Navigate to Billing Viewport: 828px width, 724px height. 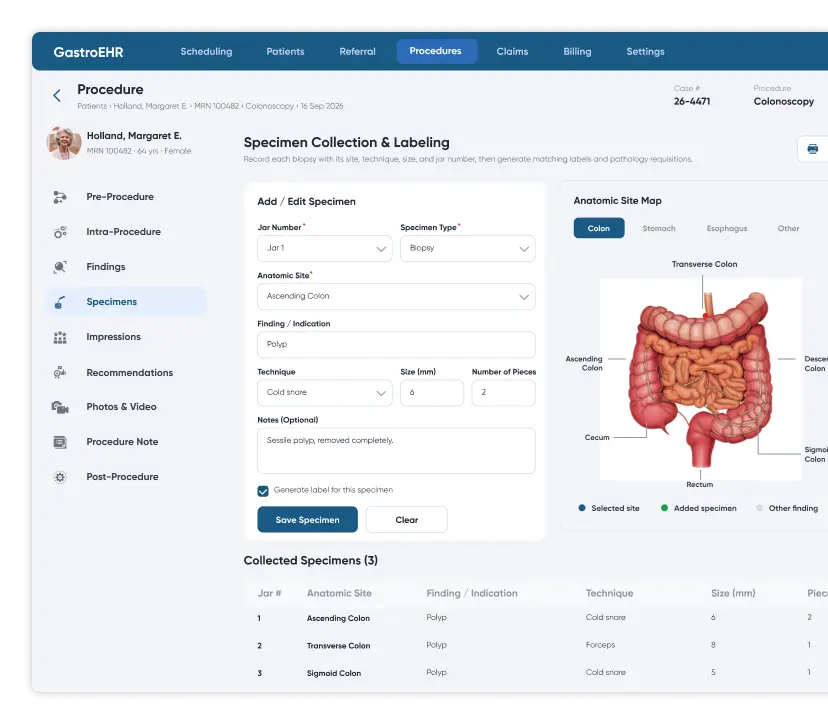577,52
